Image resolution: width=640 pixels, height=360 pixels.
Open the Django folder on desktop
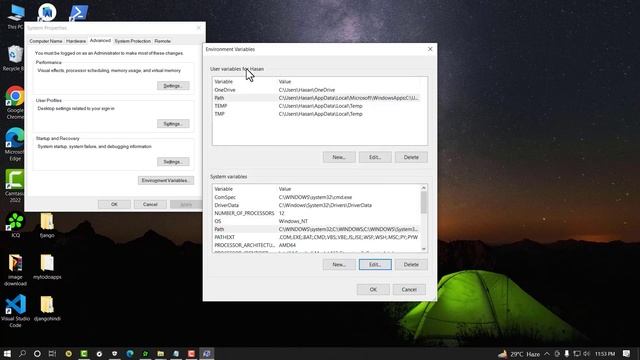coord(47,225)
